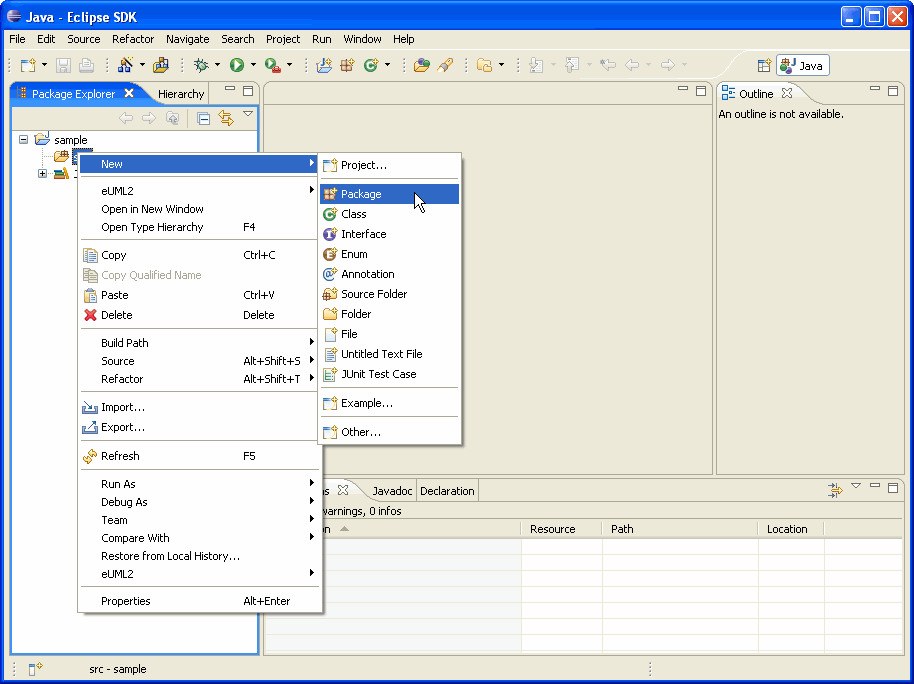Open the Build Path submenu
914x684 pixels.
[x=200, y=343]
